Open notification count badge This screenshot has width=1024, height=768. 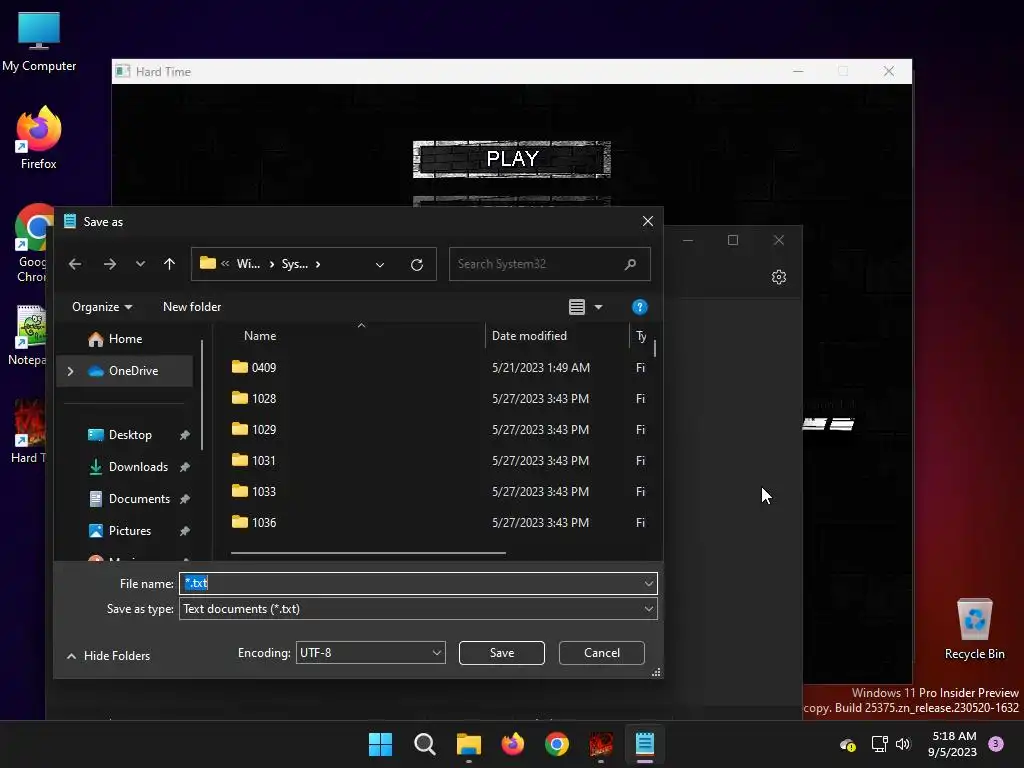pyautogui.click(x=996, y=743)
